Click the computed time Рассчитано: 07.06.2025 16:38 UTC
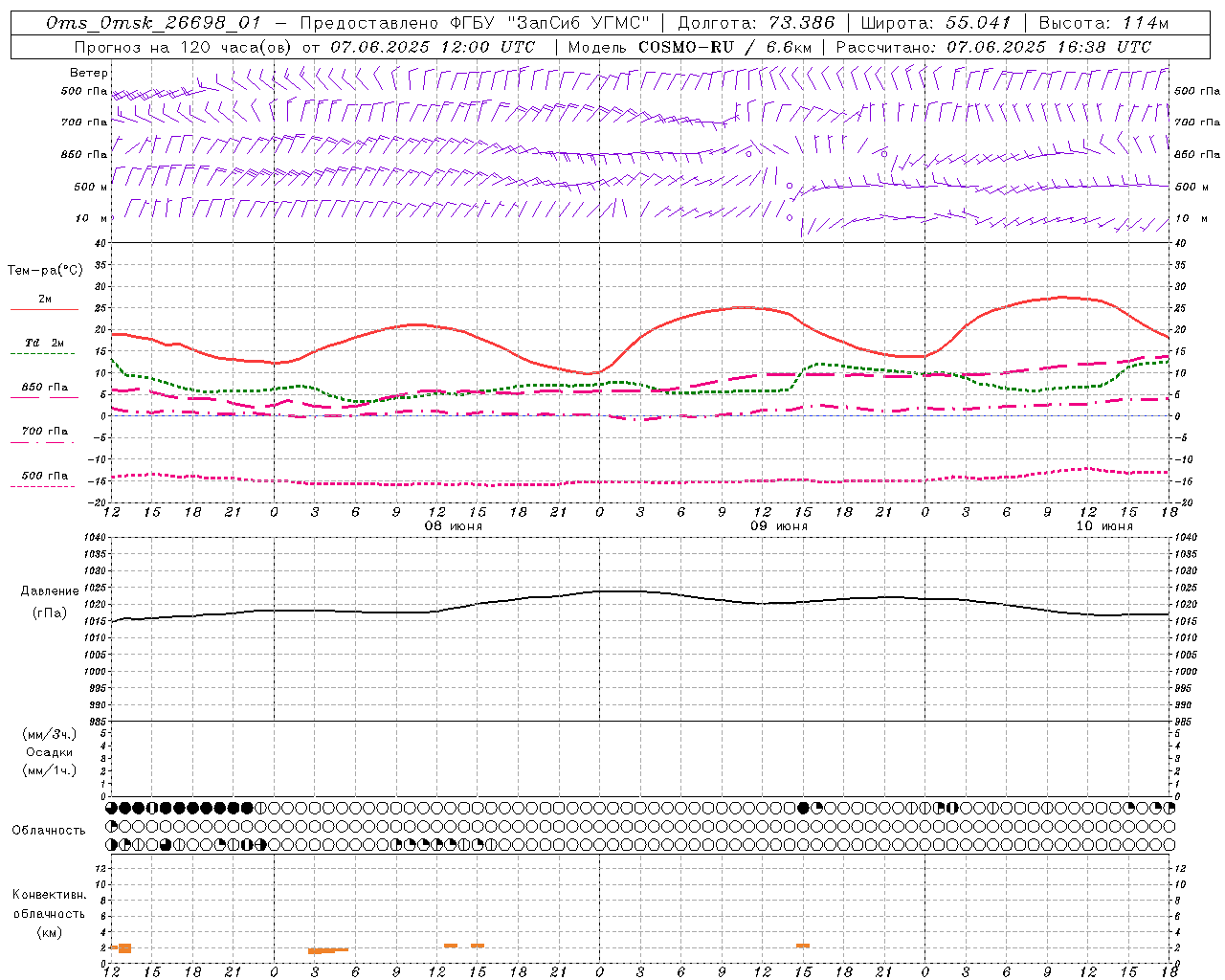The image size is (1225, 980). (x=993, y=47)
